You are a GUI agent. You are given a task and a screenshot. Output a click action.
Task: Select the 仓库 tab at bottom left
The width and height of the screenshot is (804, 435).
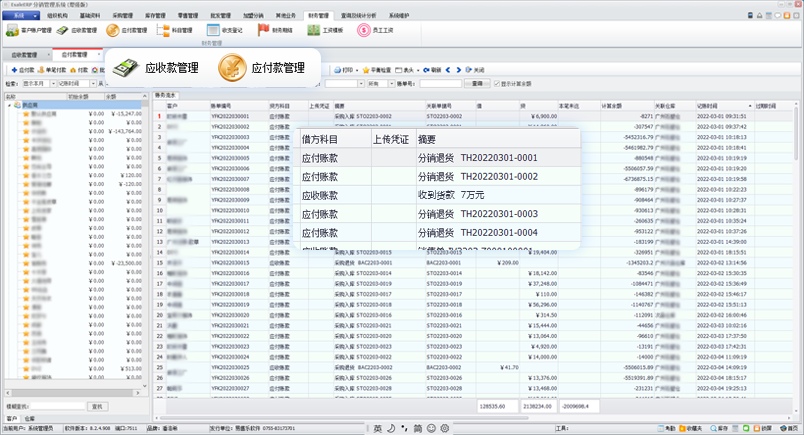[x=29, y=418]
